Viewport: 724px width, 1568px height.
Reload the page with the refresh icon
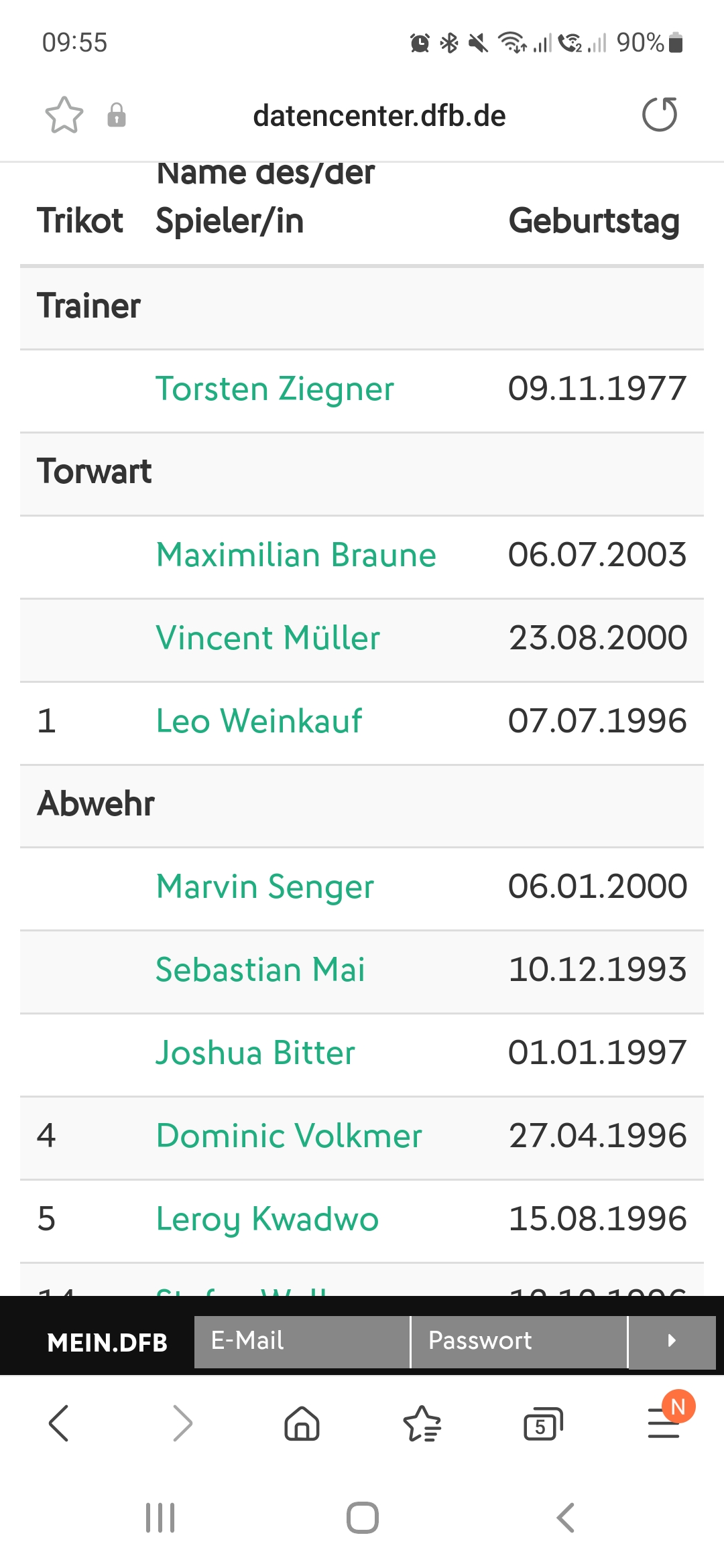point(660,115)
